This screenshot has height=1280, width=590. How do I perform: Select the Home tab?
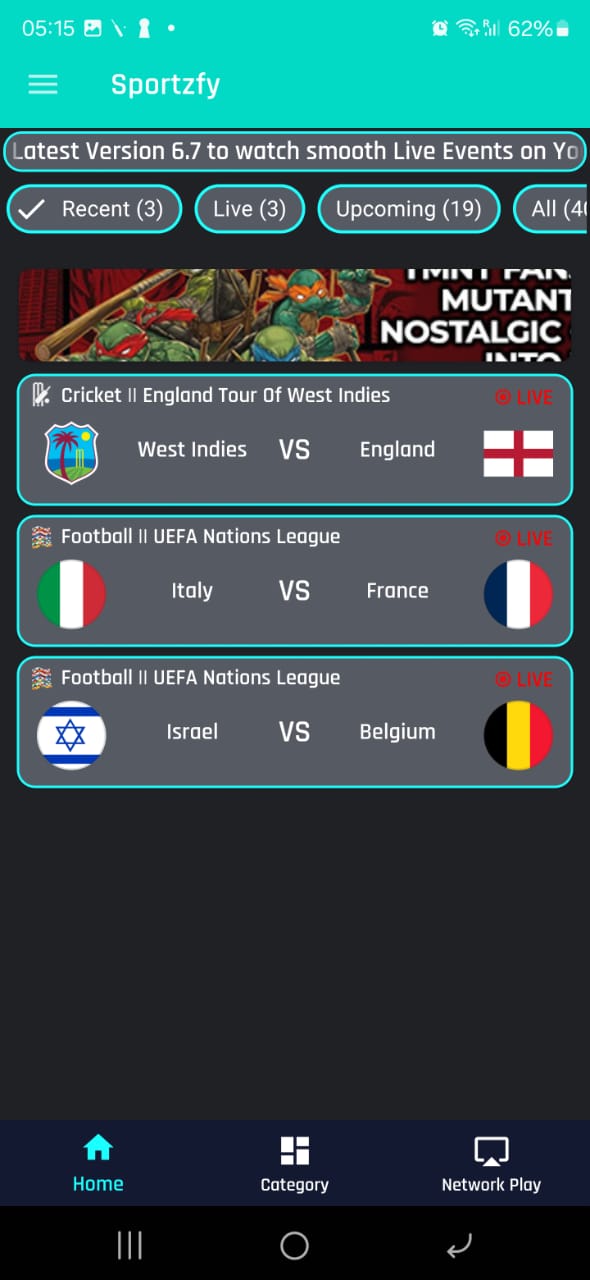click(x=97, y=1162)
